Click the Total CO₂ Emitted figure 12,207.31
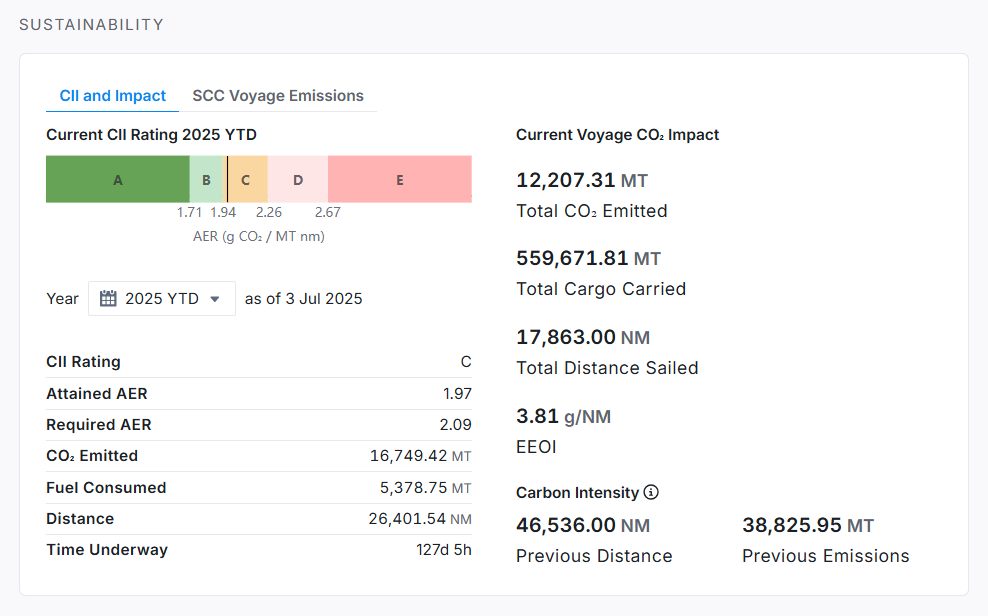The image size is (988, 616). (x=566, y=180)
